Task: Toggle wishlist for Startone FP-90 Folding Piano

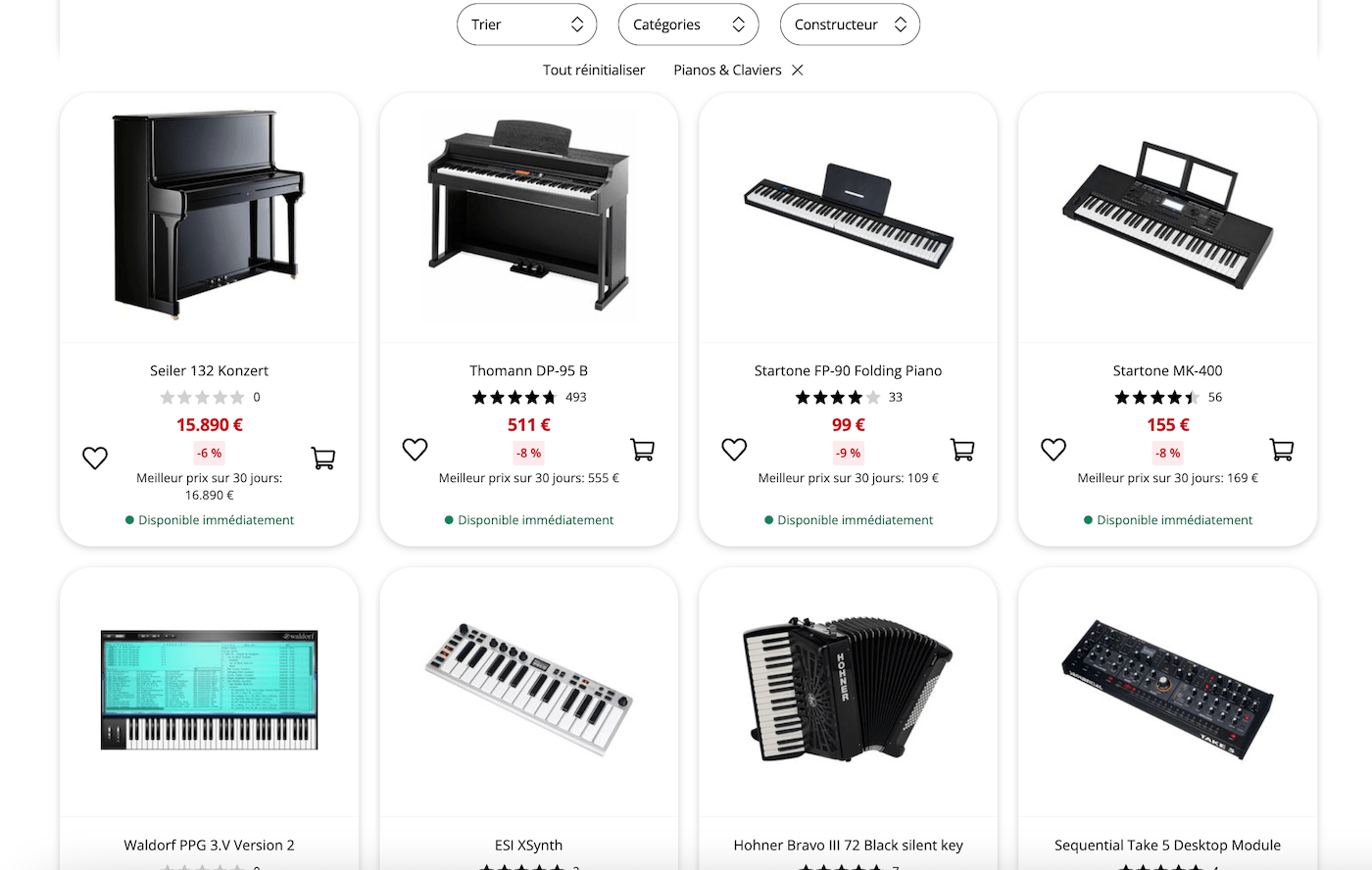Action: point(734,449)
